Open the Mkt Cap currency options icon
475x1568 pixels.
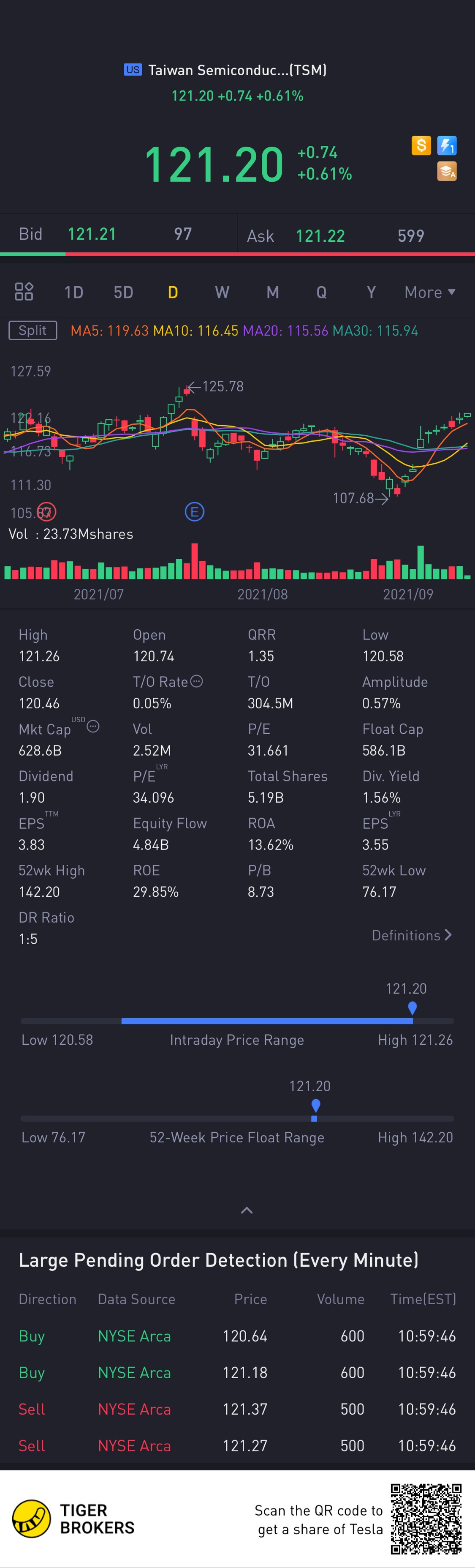click(x=93, y=726)
